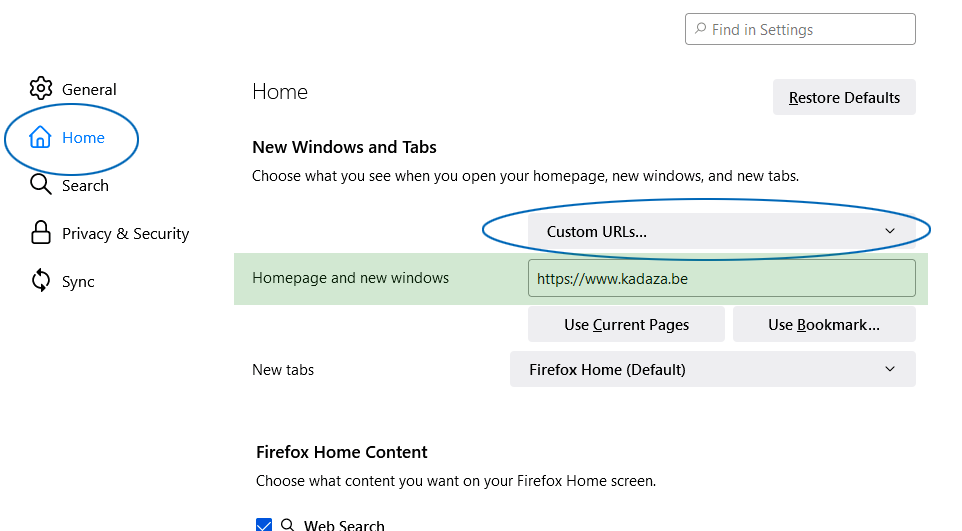962x531 pixels.
Task: Click the Restore Defaults button
Action: click(x=844, y=98)
